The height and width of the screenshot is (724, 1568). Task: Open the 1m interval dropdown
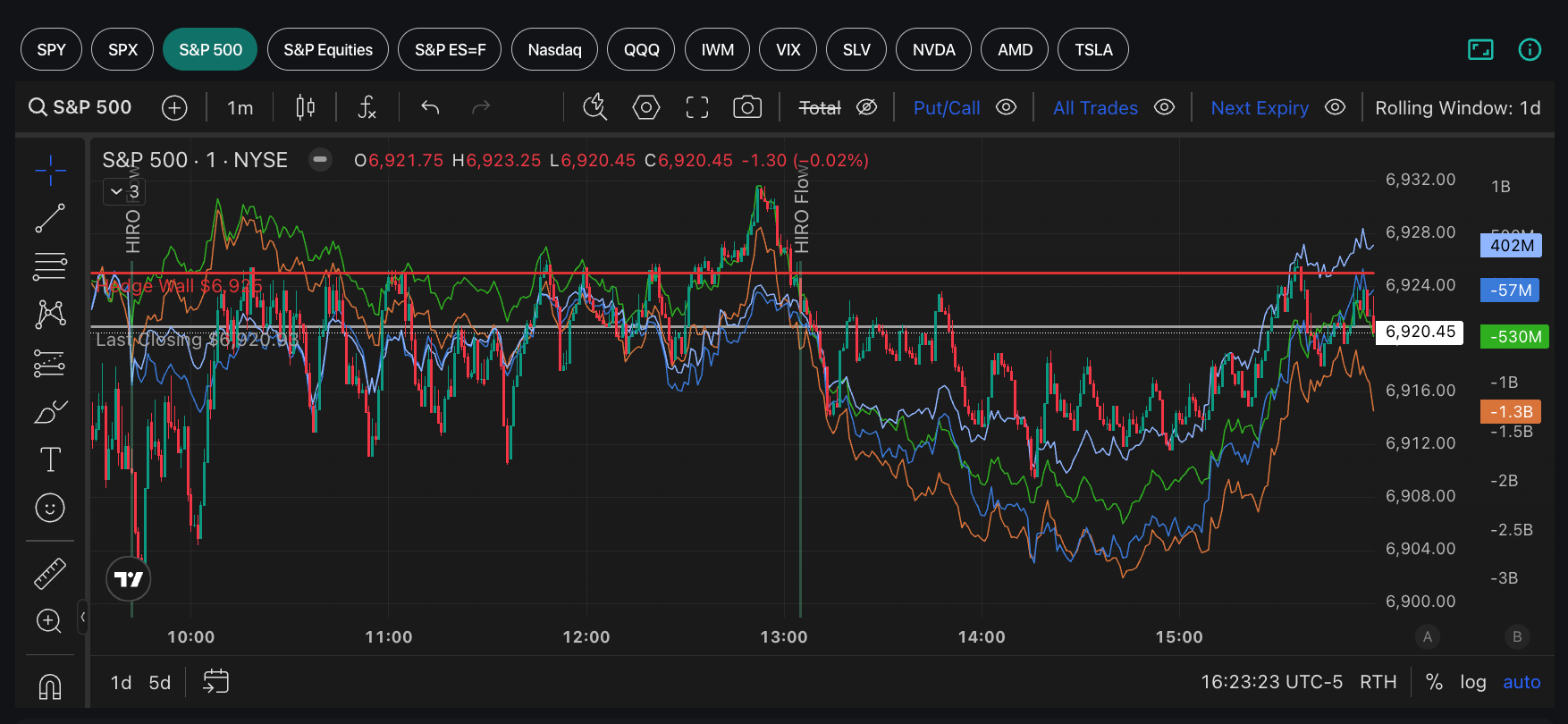click(x=240, y=108)
